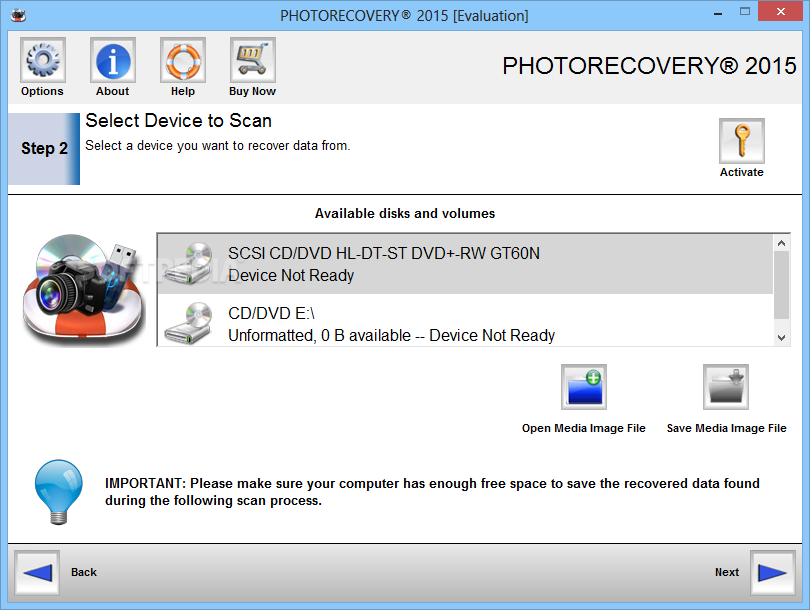Click the Next arrow button

(772, 572)
